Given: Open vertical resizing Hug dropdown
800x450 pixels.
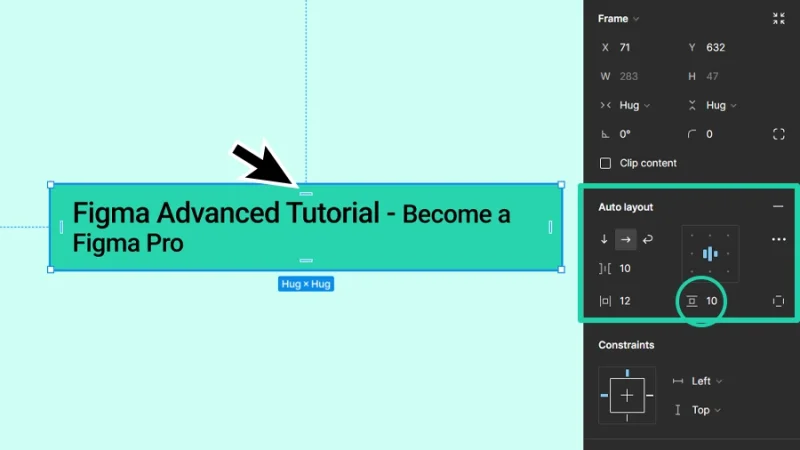Looking at the screenshot, I should pos(721,105).
